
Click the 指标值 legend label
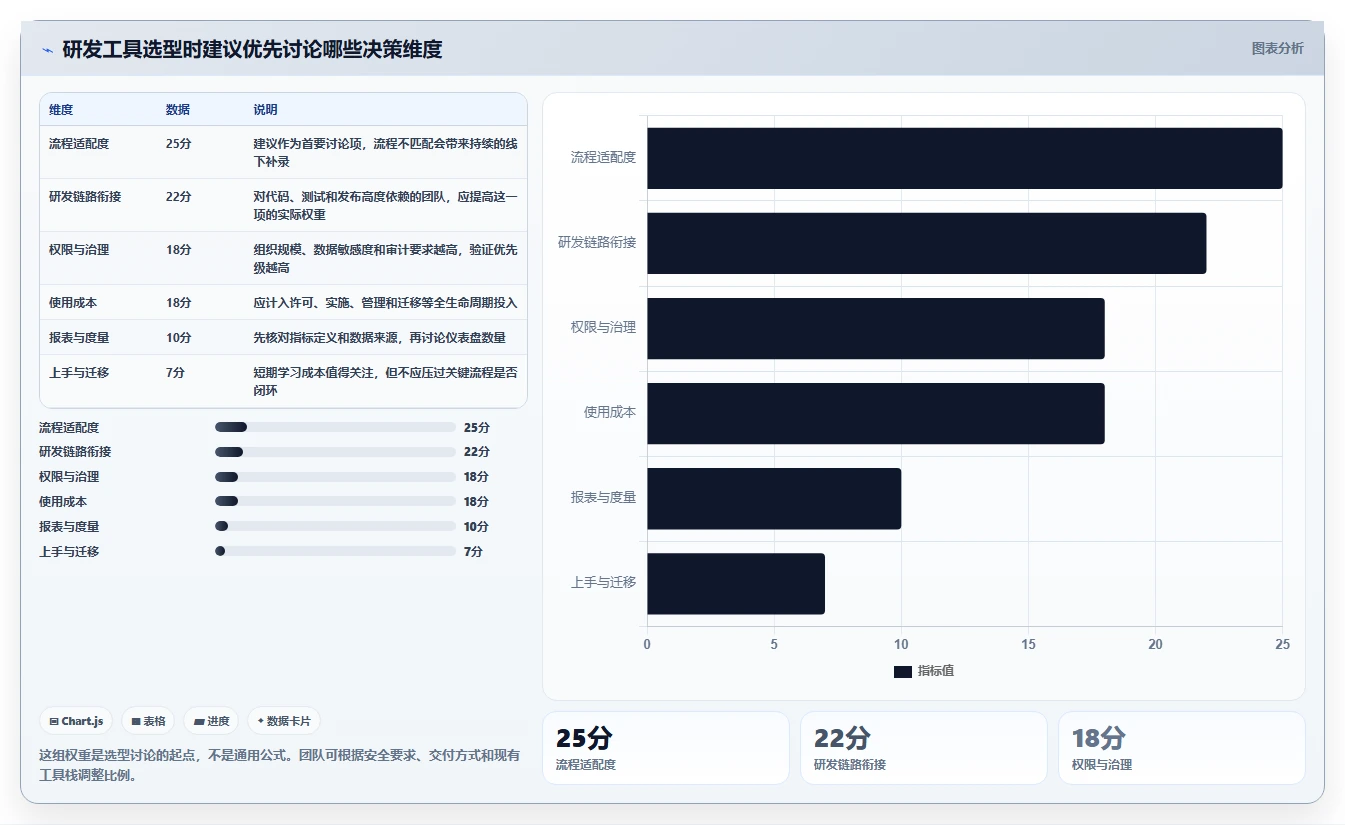(936, 672)
